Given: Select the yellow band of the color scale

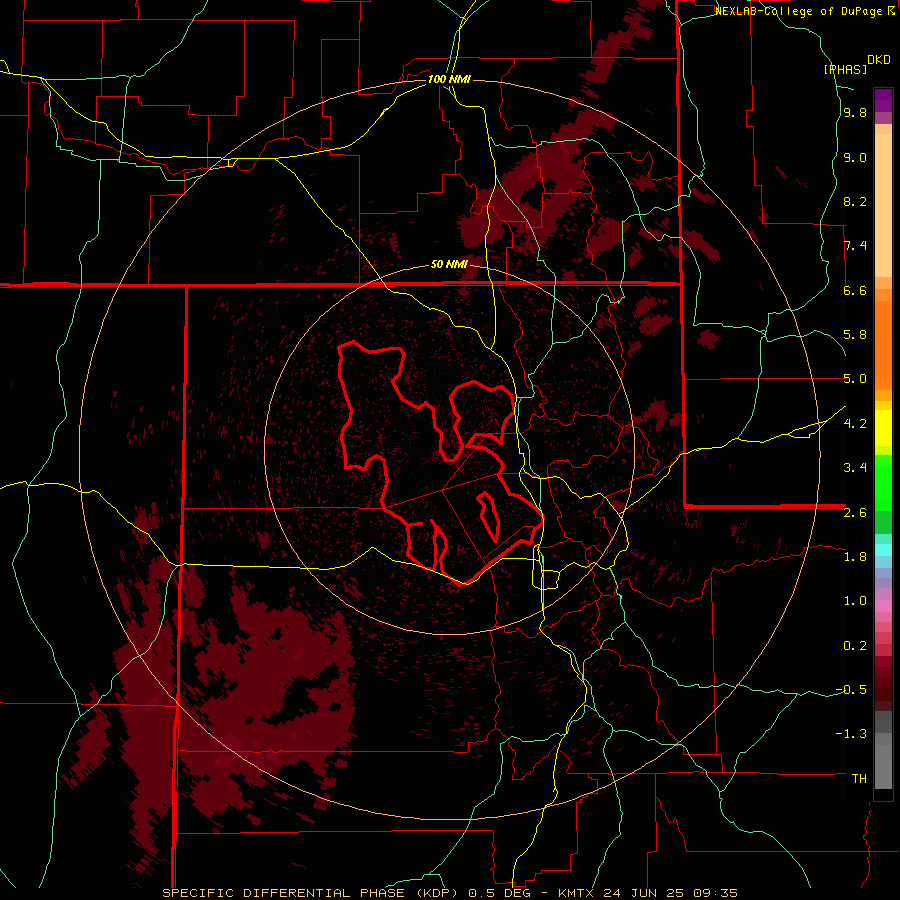Looking at the screenshot, I should pos(883,428).
